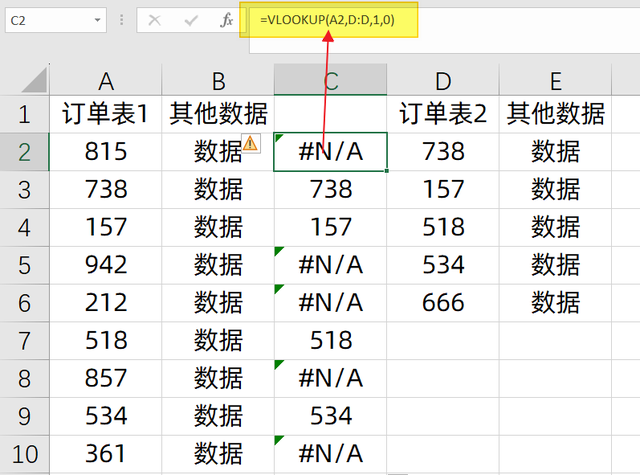The width and height of the screenshot is (640, 475).
Task: Click cell A1 containing 订单表1
Action: coord(106,114)
